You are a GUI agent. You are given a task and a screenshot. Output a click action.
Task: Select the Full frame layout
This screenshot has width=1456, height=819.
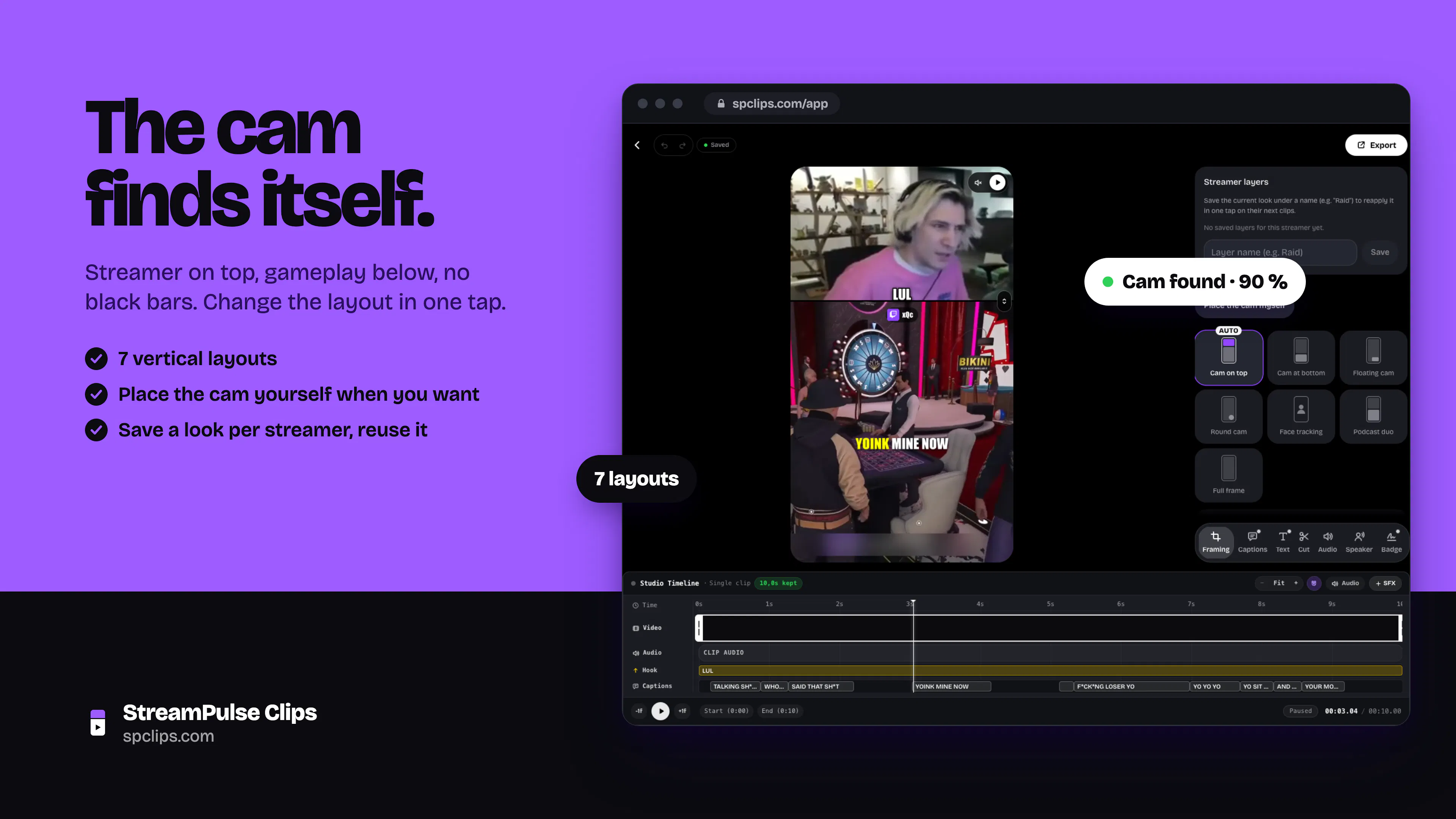click(1229, 475)
